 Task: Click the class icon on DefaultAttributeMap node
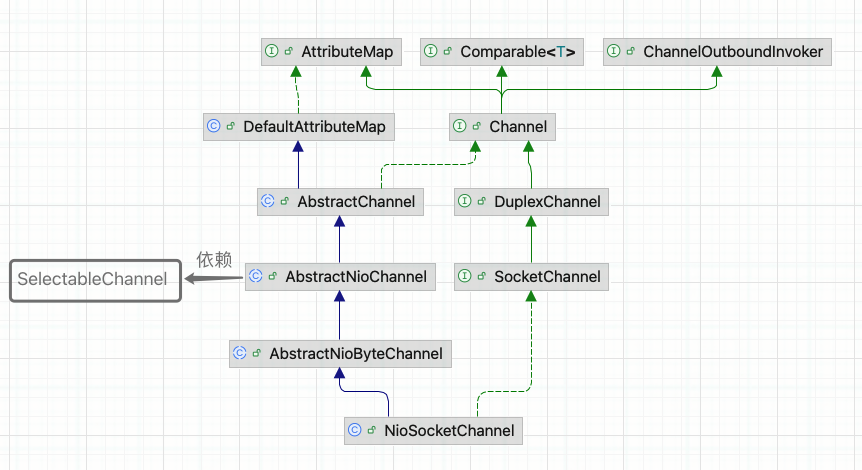(x=213, y=127)
